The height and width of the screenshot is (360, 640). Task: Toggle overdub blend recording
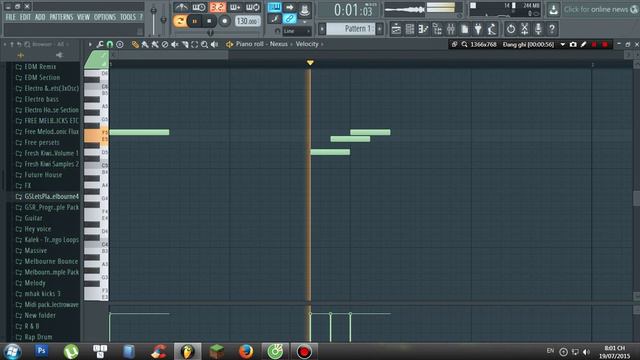click(235, 7)
